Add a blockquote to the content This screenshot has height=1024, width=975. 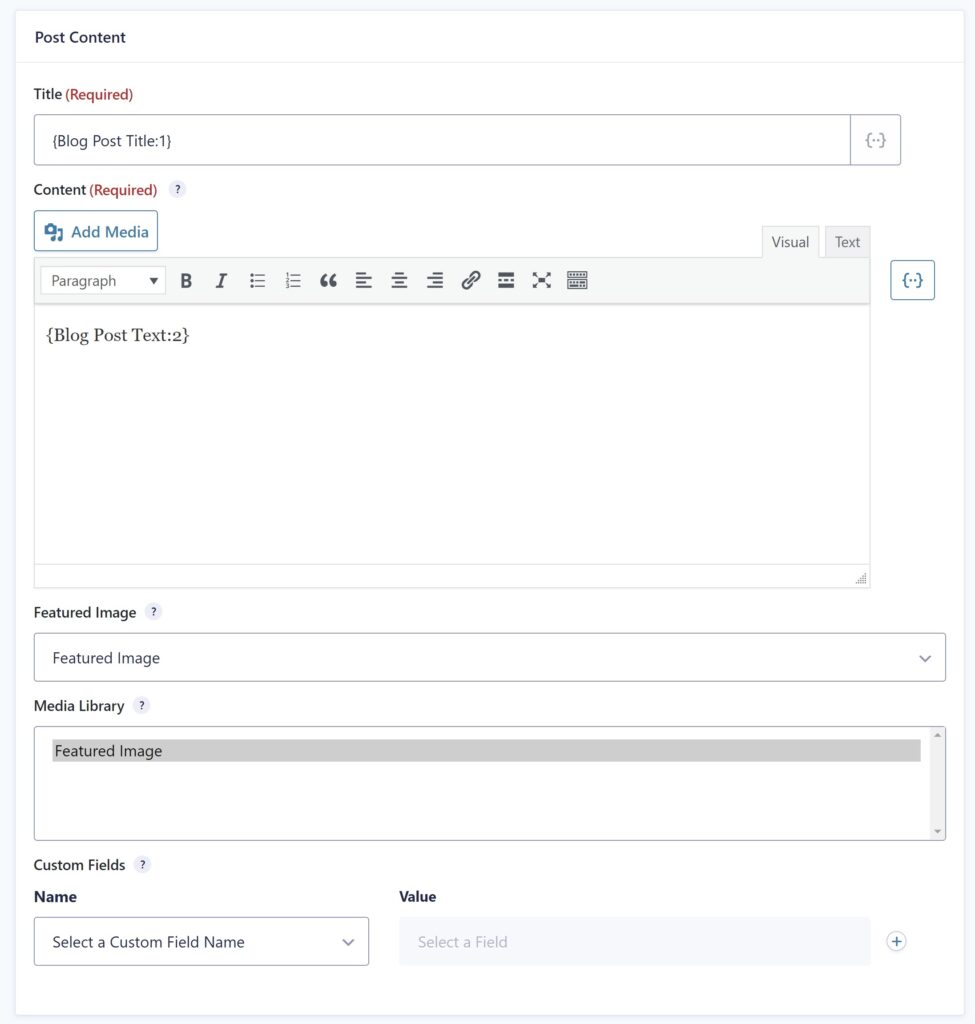[328, 280]
